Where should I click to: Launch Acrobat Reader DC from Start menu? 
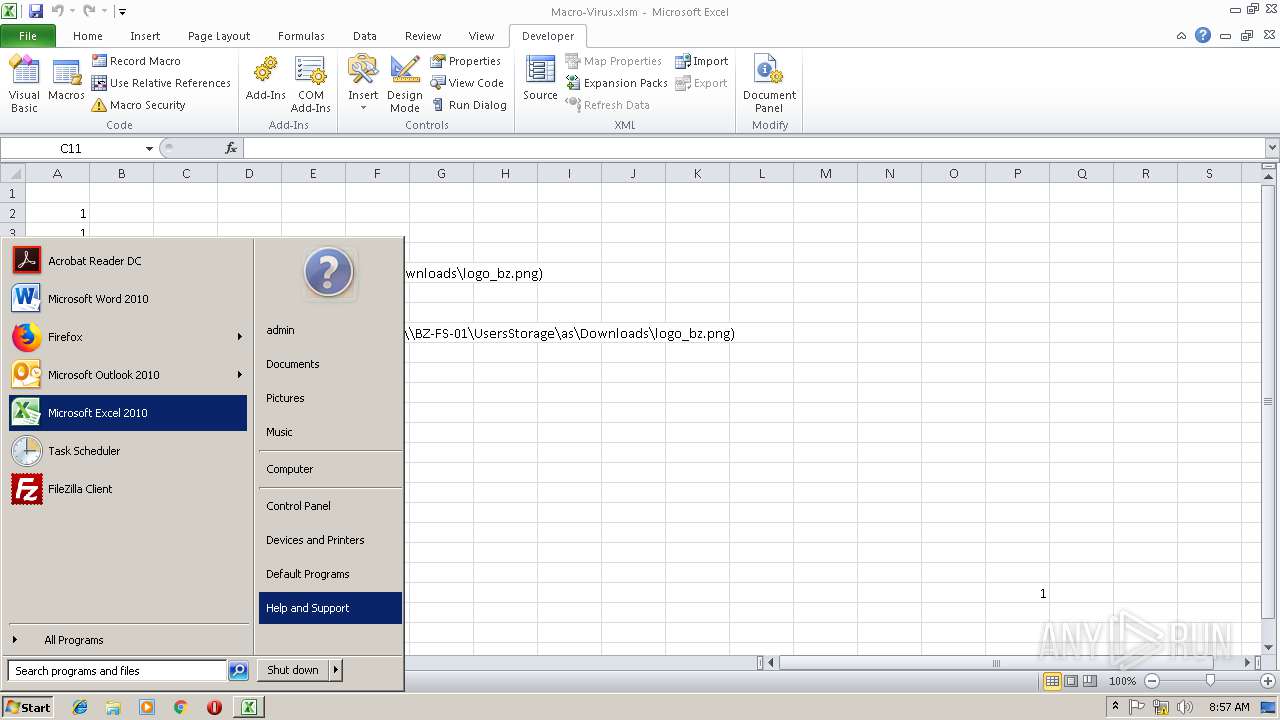128,261
